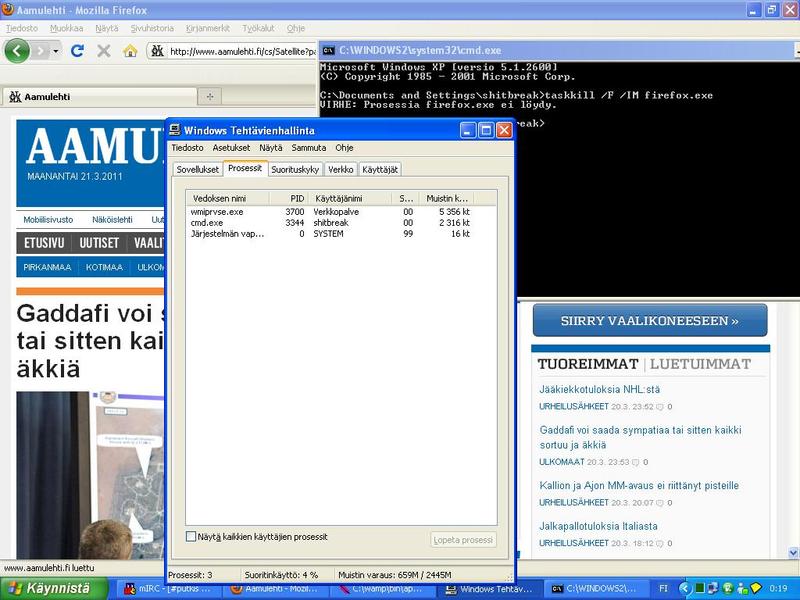
Task: Switch to the Suorituskyky tab
Action: click(x=295, y=169)
